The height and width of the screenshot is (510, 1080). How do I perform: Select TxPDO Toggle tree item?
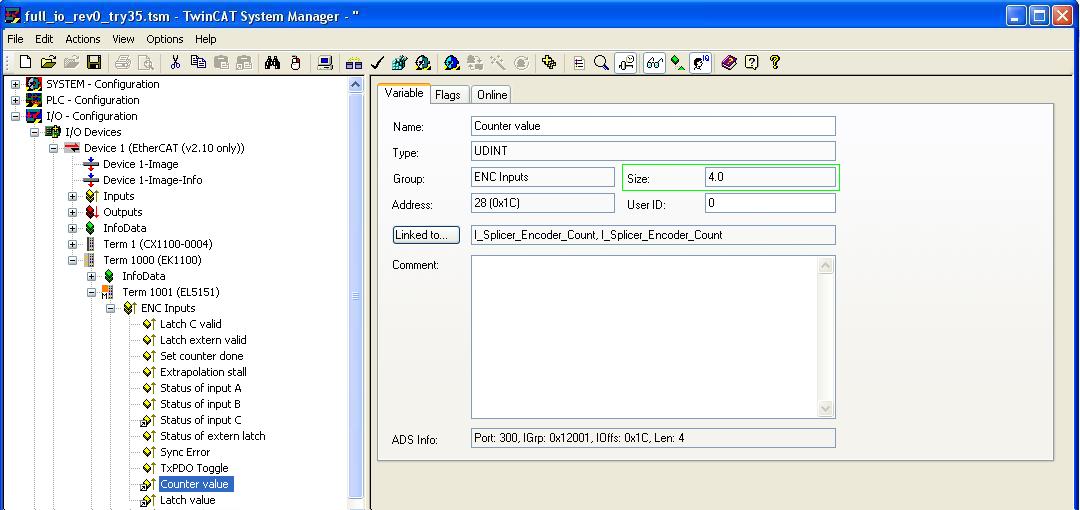click(x=194, y=468)
